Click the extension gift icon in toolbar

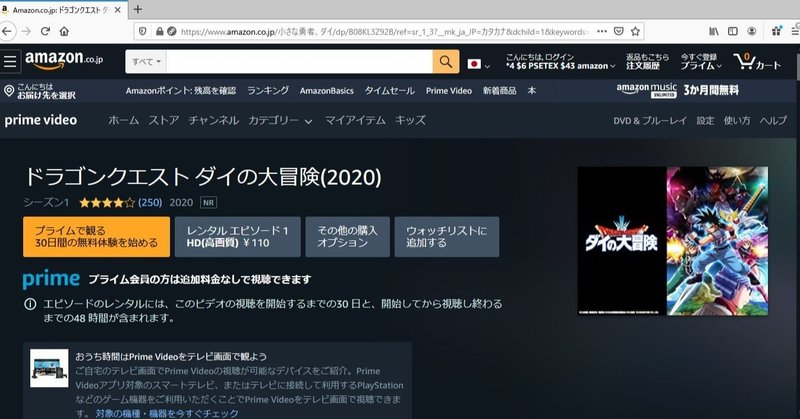click(x=777, y=31)
